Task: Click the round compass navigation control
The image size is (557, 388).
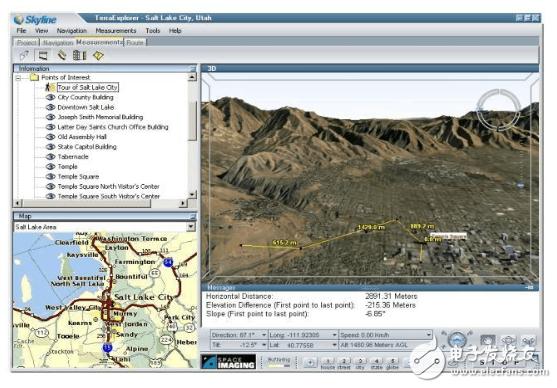Action: 457,340
